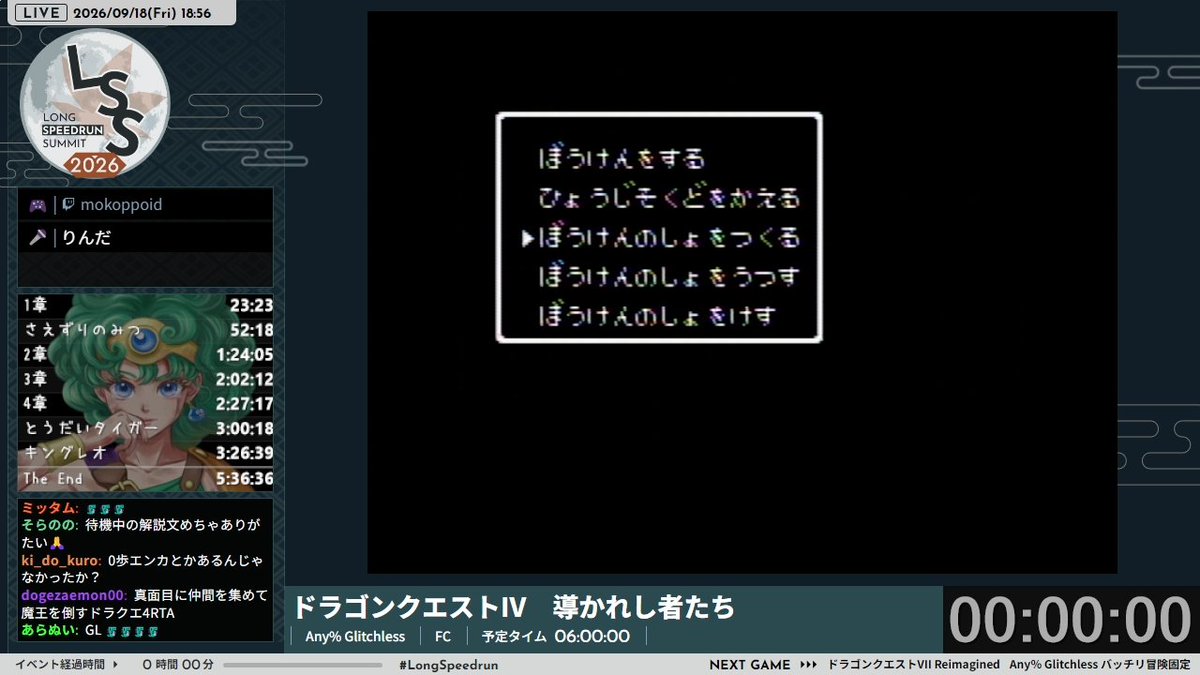Click the commentator name りんだ
The height and width of the screenshot is (675, 1200).
87,238
